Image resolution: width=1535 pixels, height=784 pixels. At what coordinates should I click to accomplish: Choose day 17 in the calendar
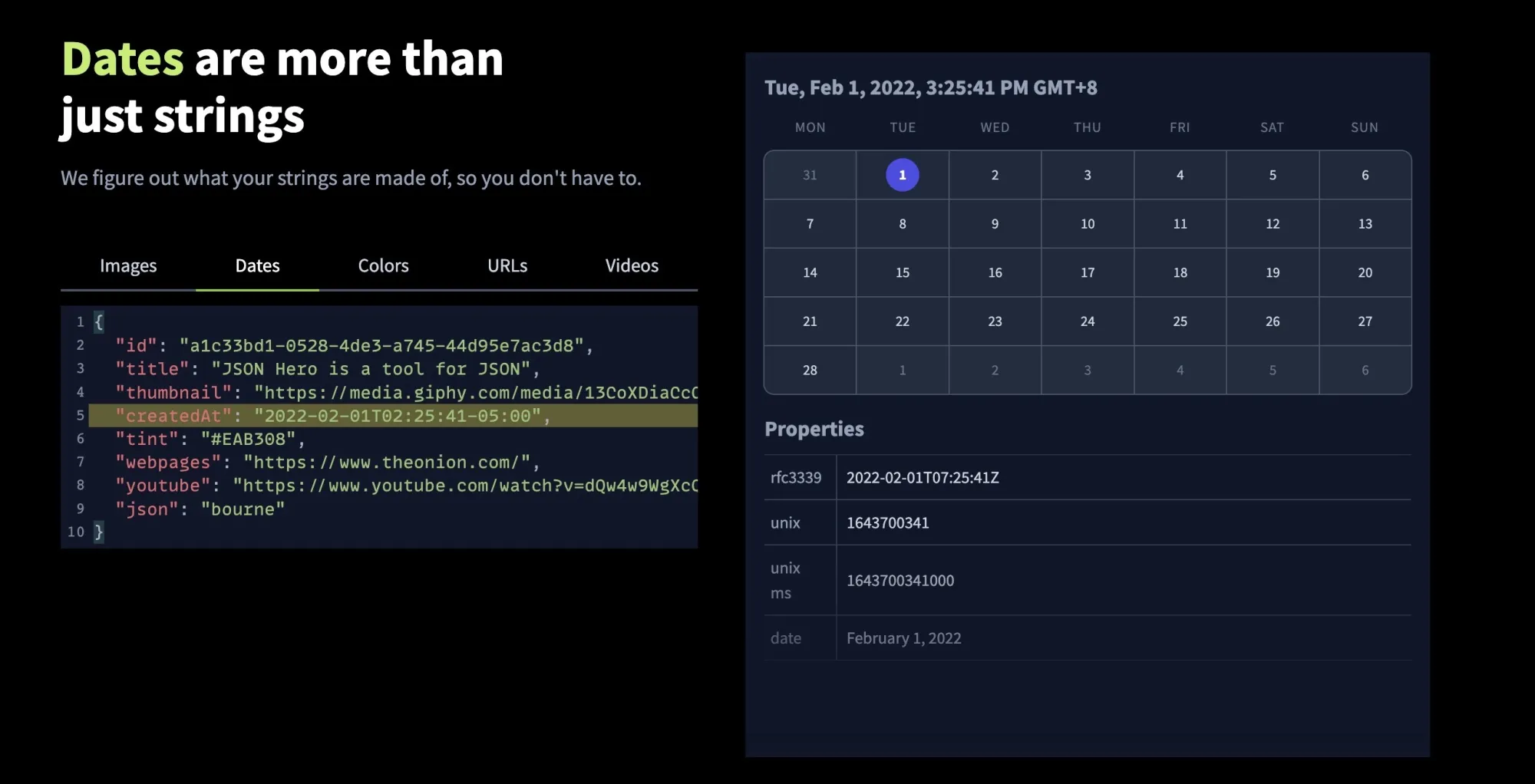pyautogui.click(x=1088, y=272)
